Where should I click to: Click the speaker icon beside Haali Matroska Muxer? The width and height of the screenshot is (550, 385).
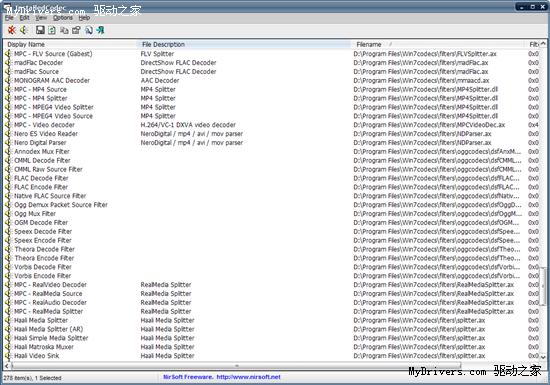tap(8, 347)
